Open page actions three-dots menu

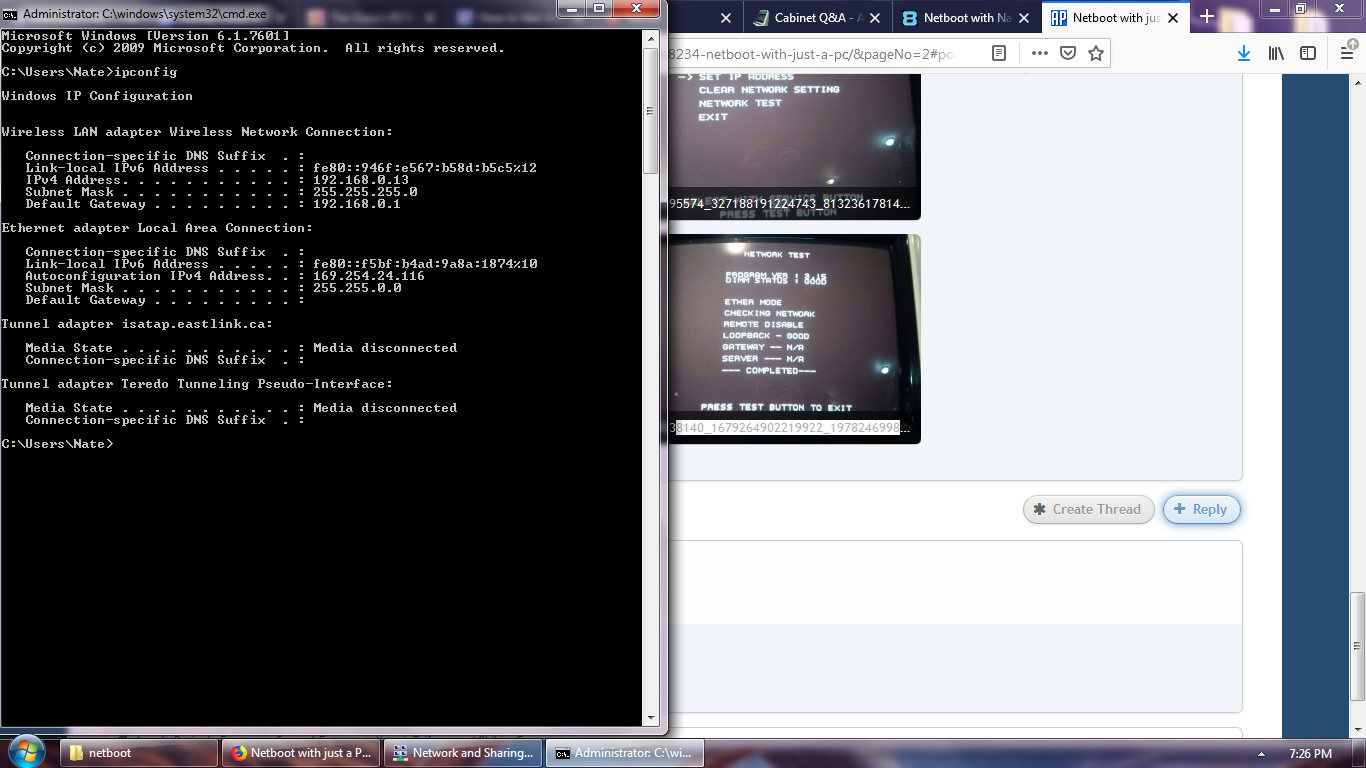(1039, 54)
